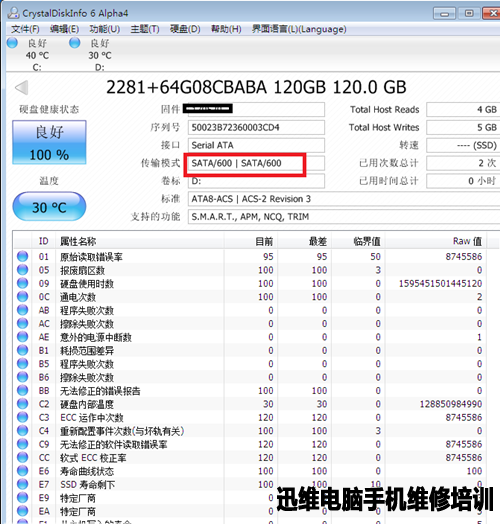Click status orb for attribute B6 row
The image size is (500, 524).
(23, 377)
